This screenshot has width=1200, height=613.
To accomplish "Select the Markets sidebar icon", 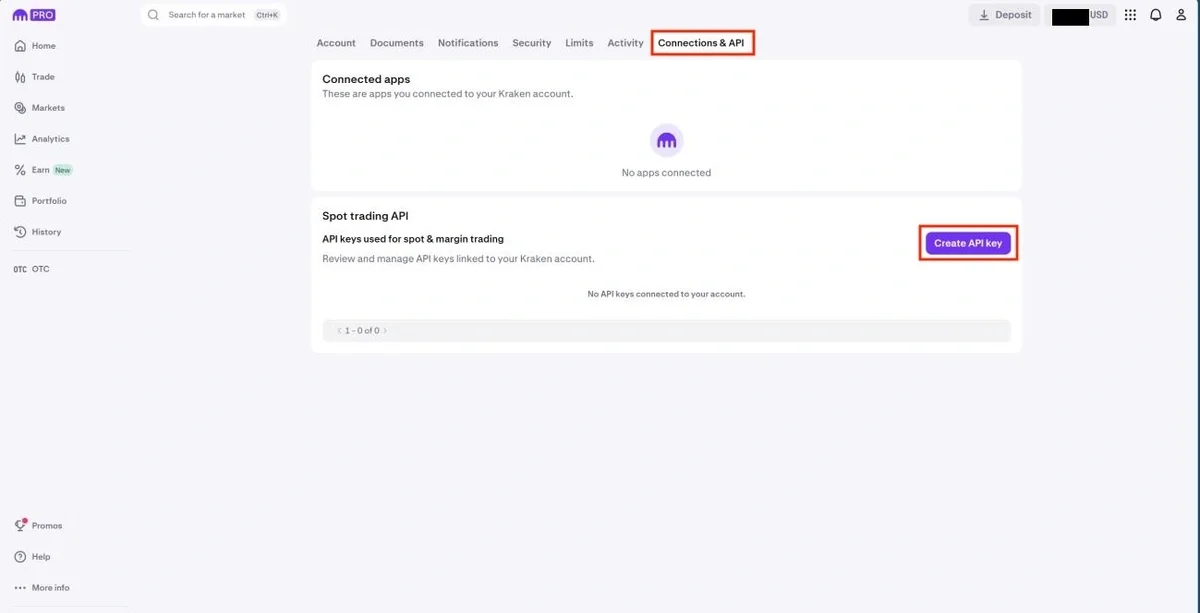I will tap(20, 108).
